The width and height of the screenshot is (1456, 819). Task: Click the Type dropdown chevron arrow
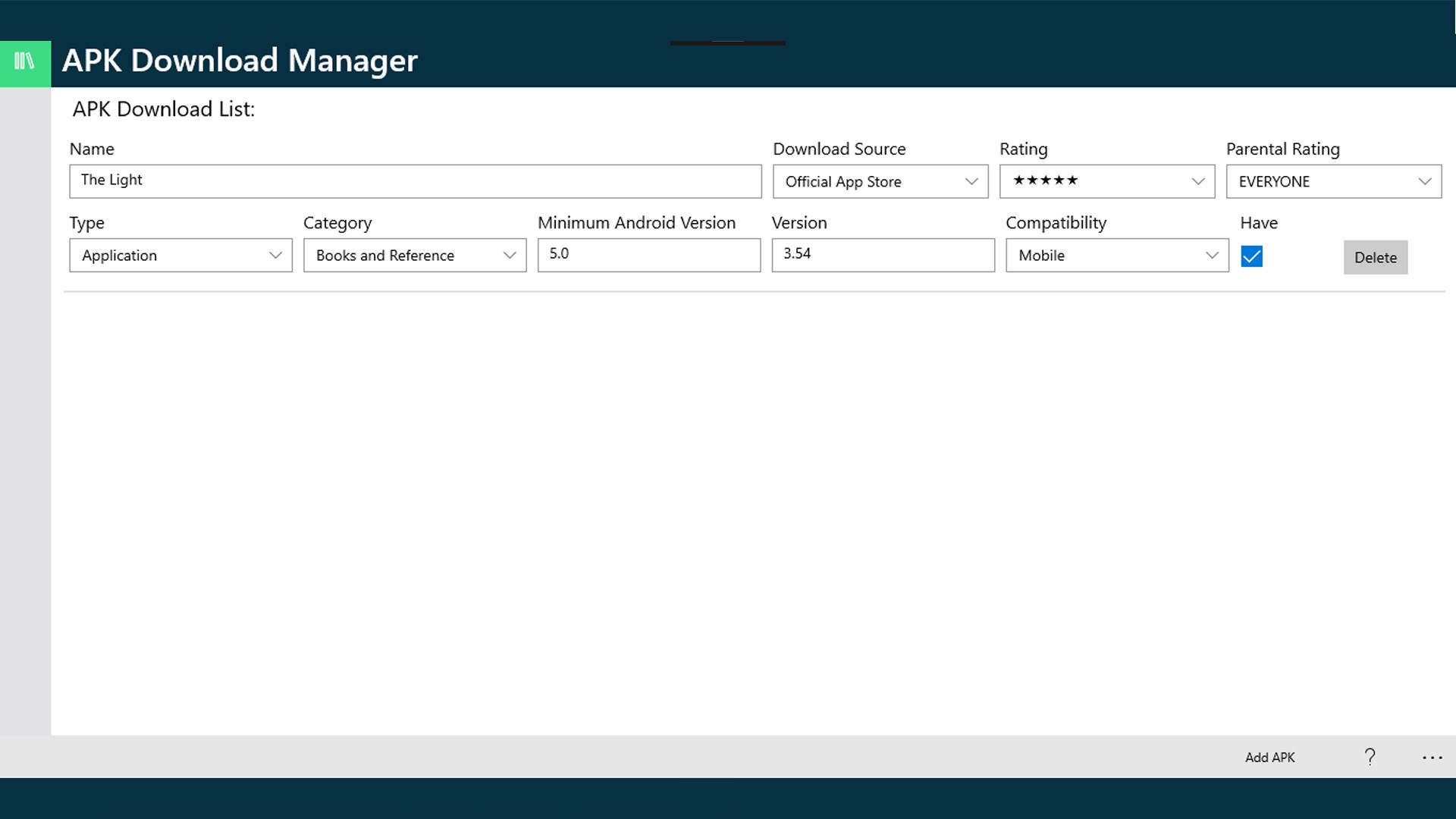(275, 256)
